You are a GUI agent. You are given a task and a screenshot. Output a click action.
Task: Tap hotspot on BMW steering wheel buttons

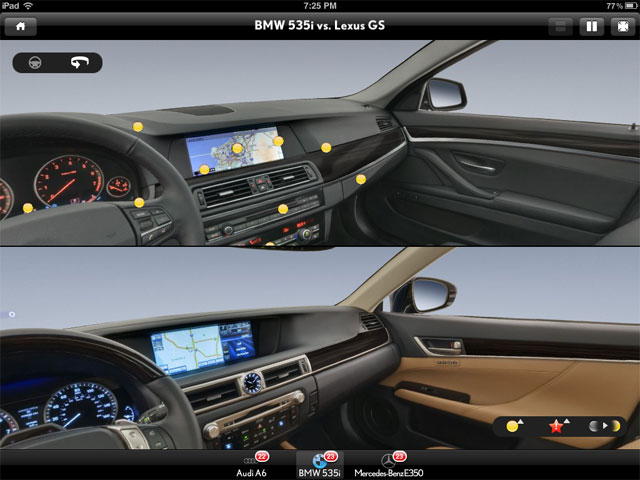139,203
